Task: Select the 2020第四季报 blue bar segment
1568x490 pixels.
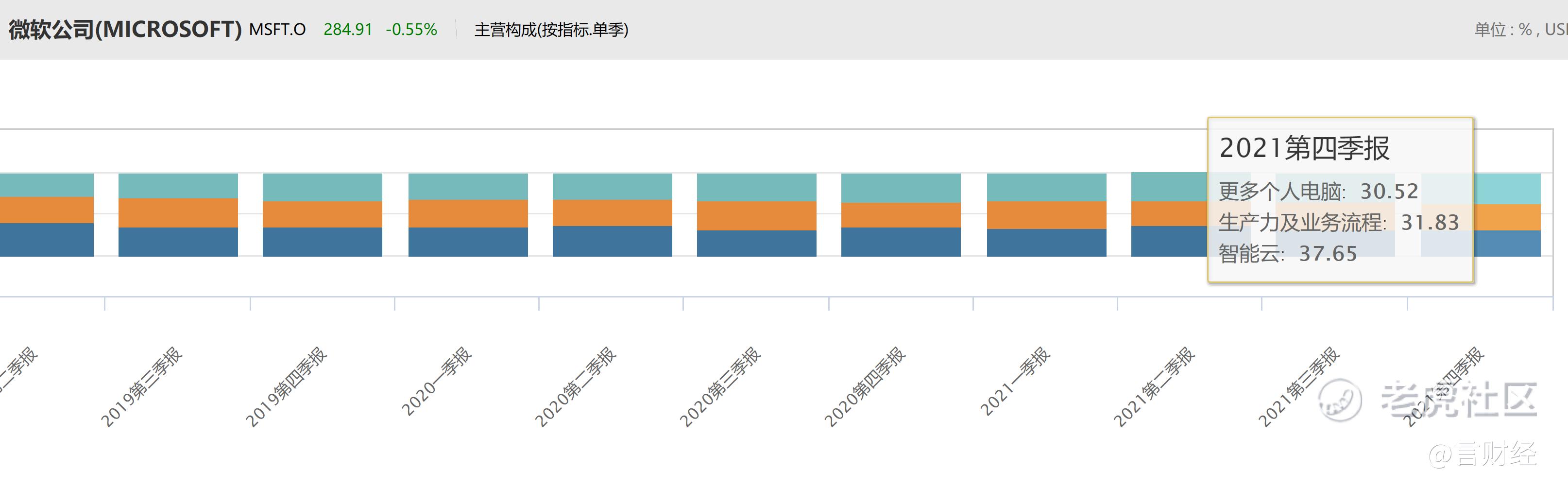Action: [901, 242]
